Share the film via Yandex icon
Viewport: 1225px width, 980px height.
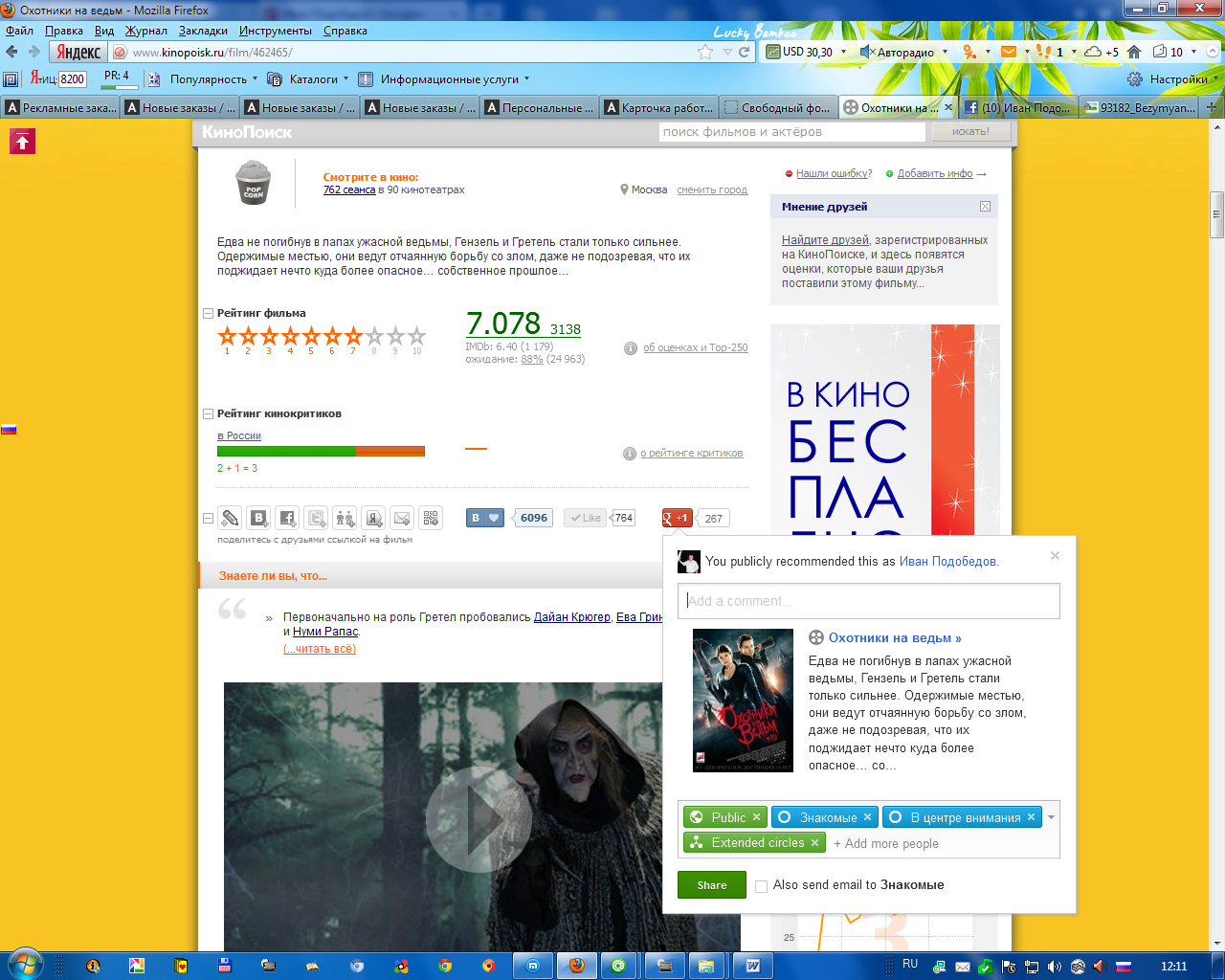[373, 518]
